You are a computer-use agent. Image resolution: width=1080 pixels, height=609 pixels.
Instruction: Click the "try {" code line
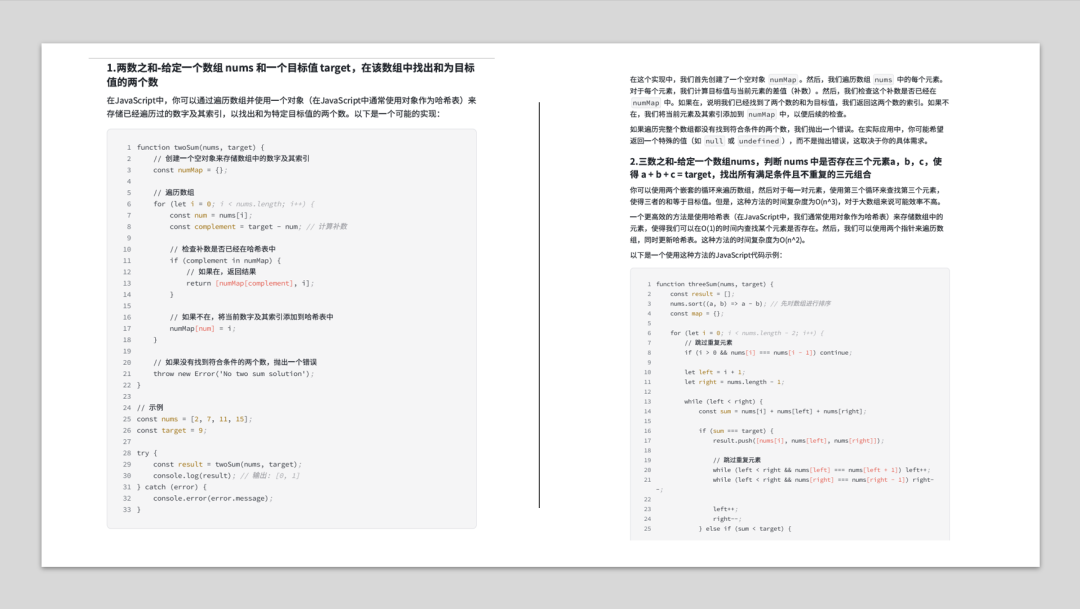(x=147, y=453)
